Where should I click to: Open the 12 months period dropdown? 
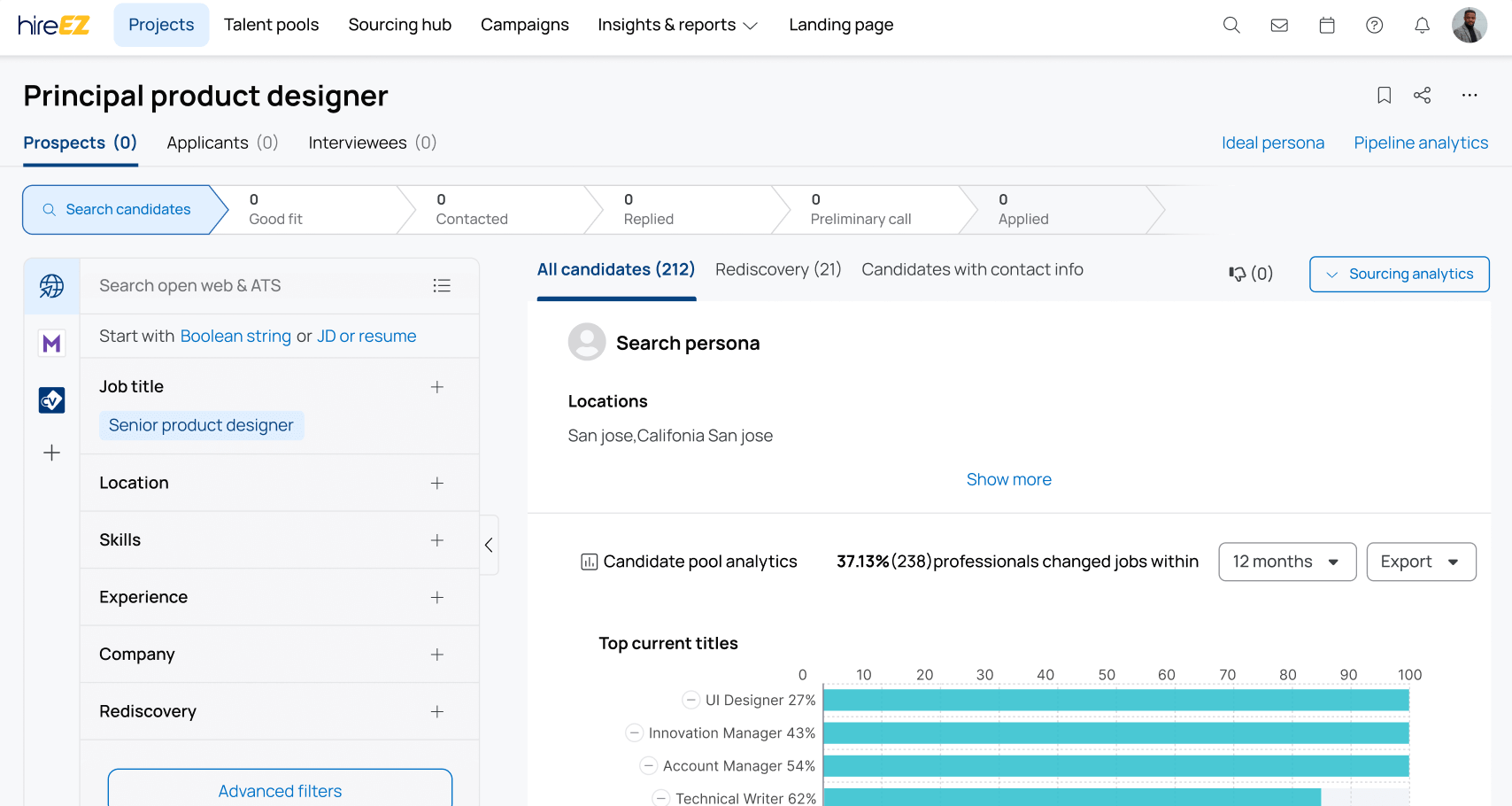(x=1287, y=562)
